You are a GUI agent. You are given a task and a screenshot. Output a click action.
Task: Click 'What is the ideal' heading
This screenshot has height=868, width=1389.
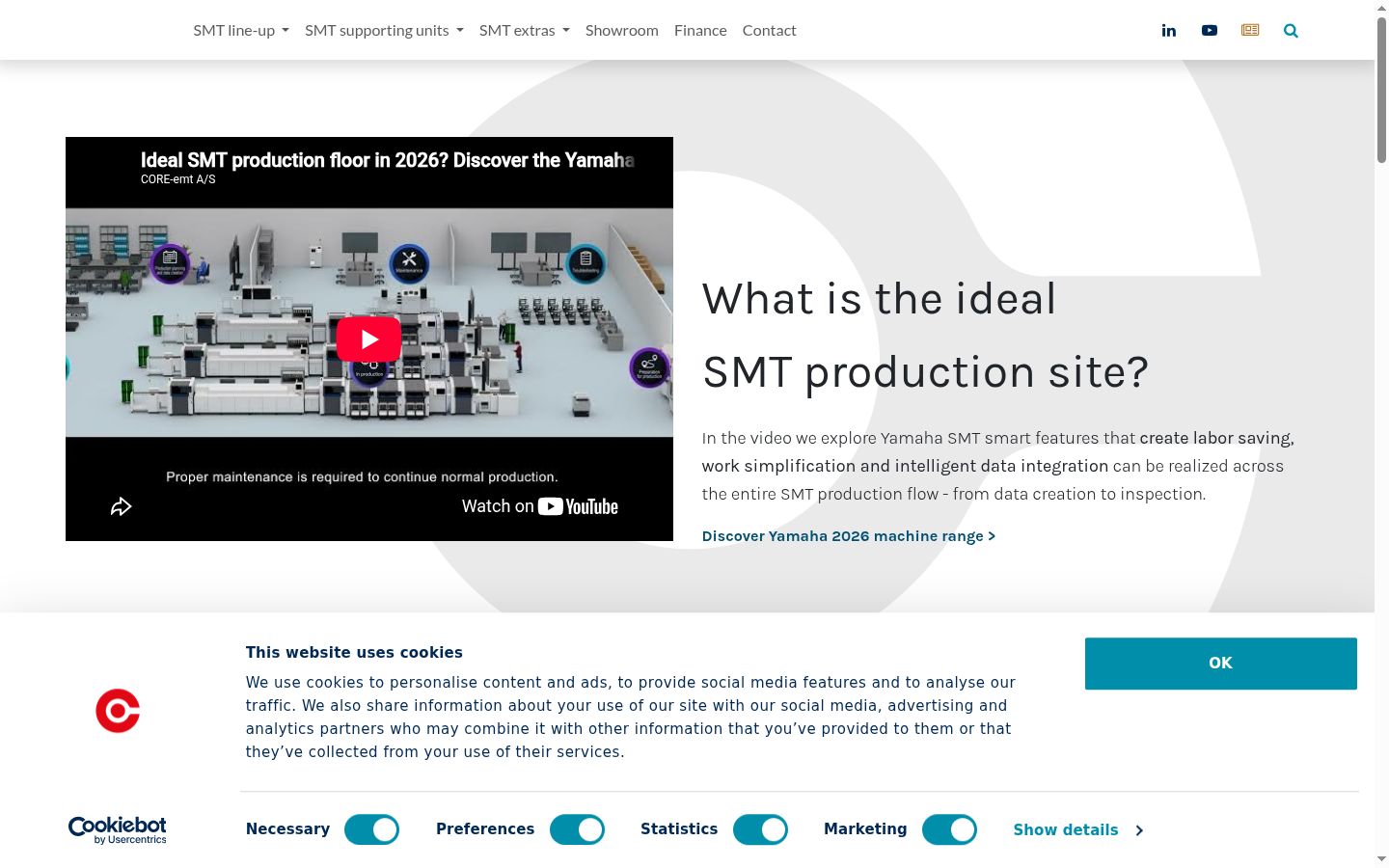879,299
